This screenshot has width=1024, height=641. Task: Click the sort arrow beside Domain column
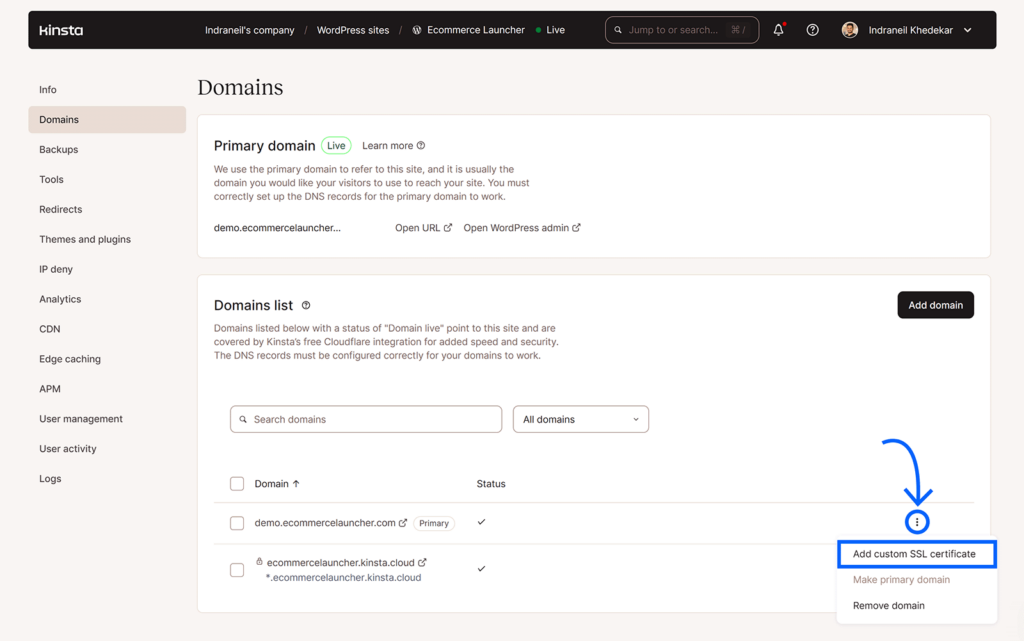point(296,484)
